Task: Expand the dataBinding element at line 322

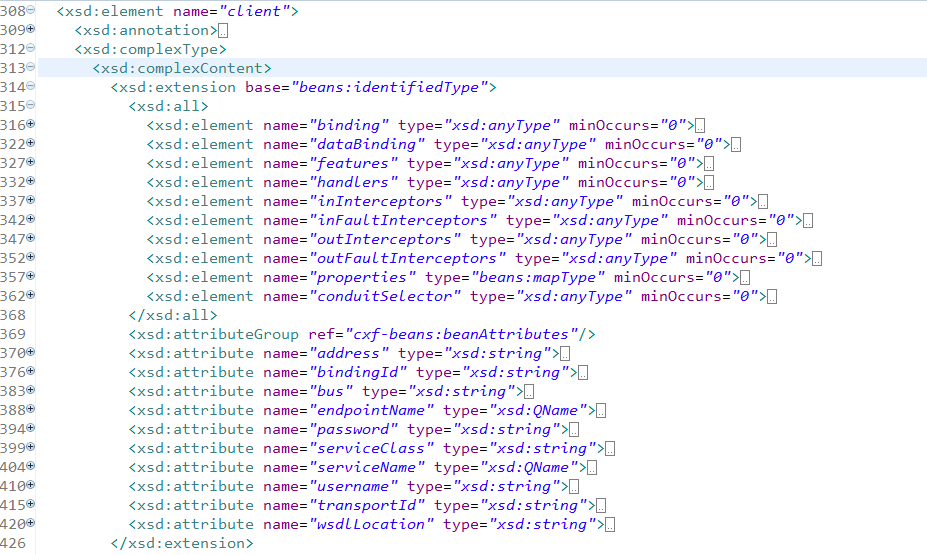Action: 30,142
